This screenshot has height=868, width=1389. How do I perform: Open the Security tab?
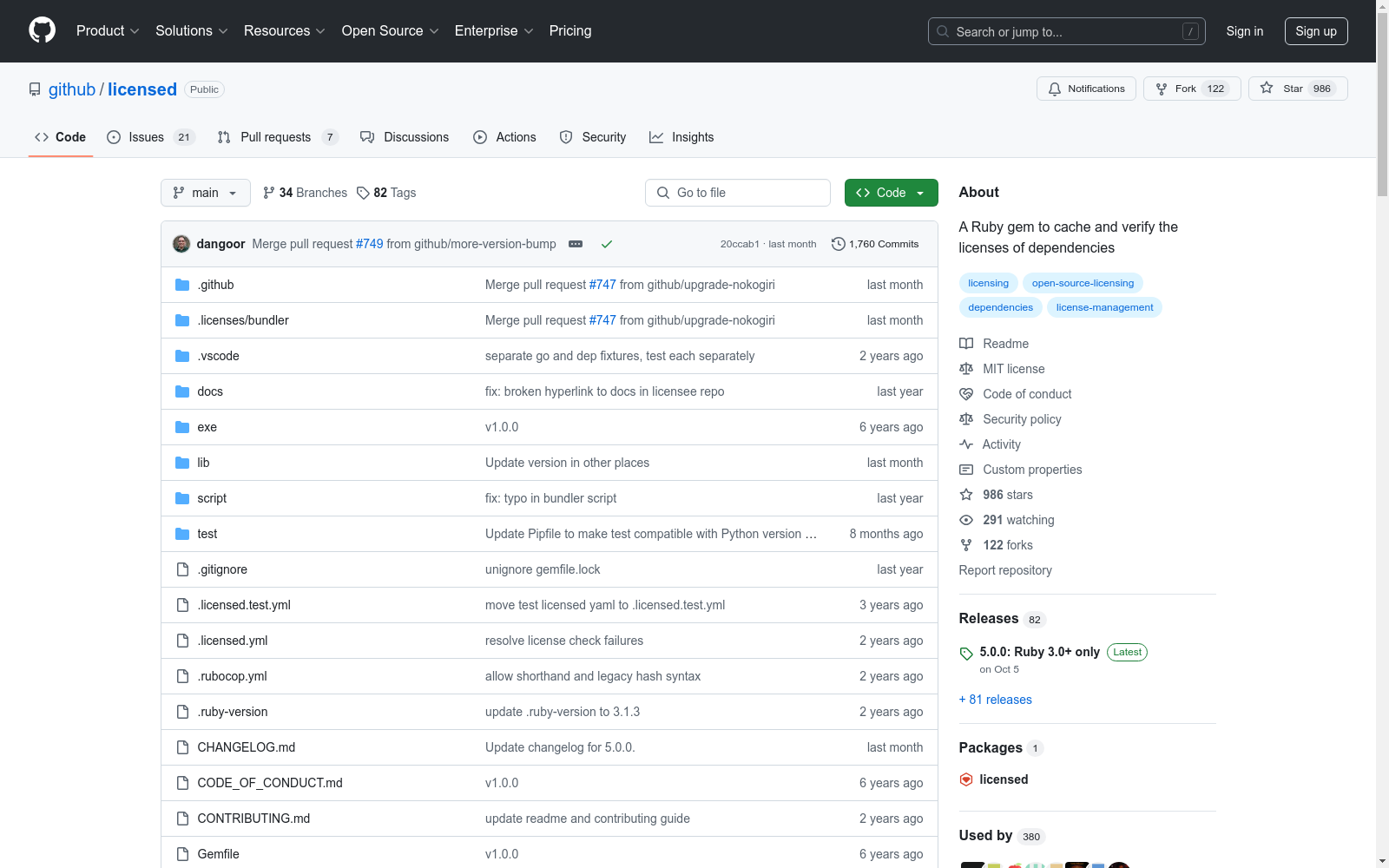[593, 137]
